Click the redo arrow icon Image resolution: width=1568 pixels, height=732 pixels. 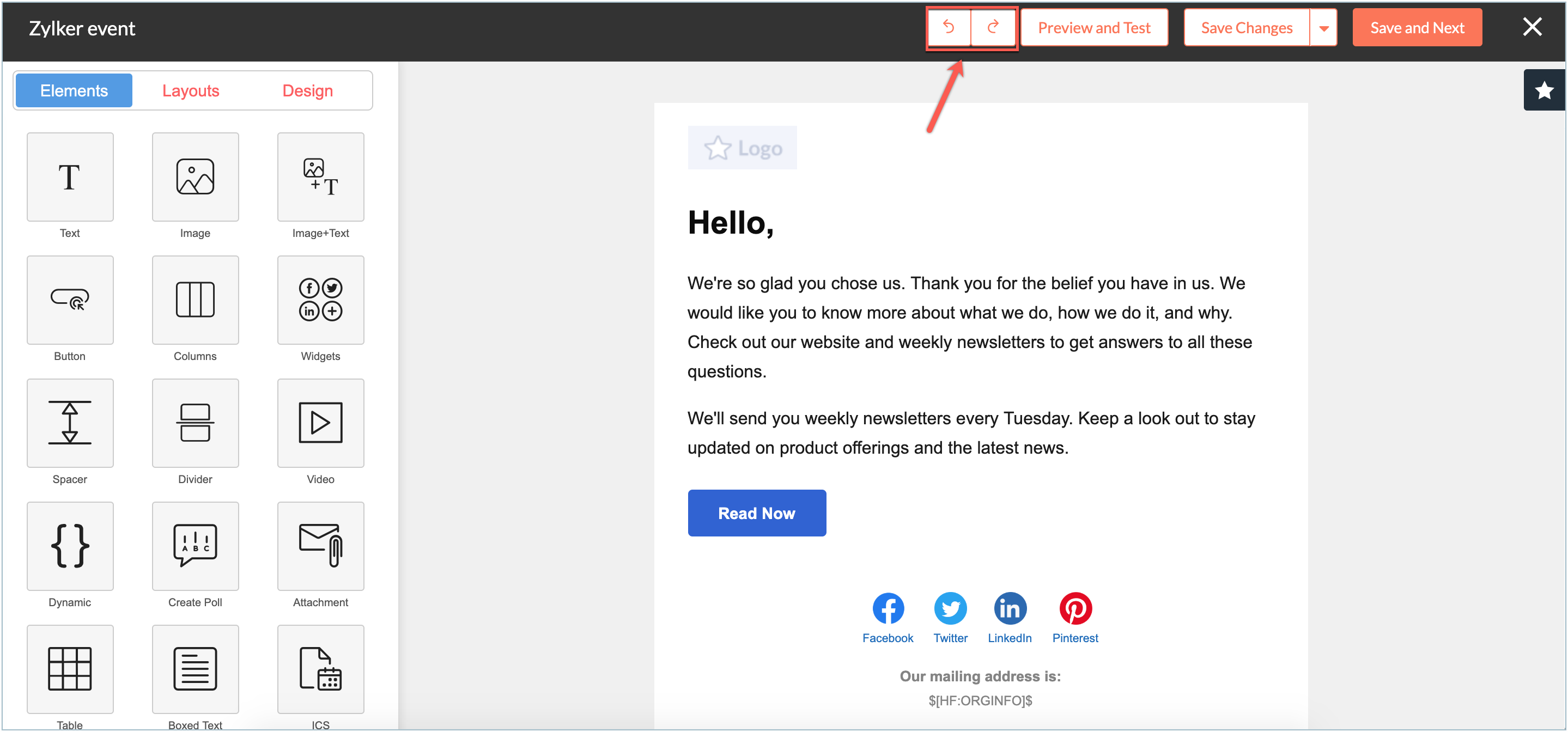993,27
